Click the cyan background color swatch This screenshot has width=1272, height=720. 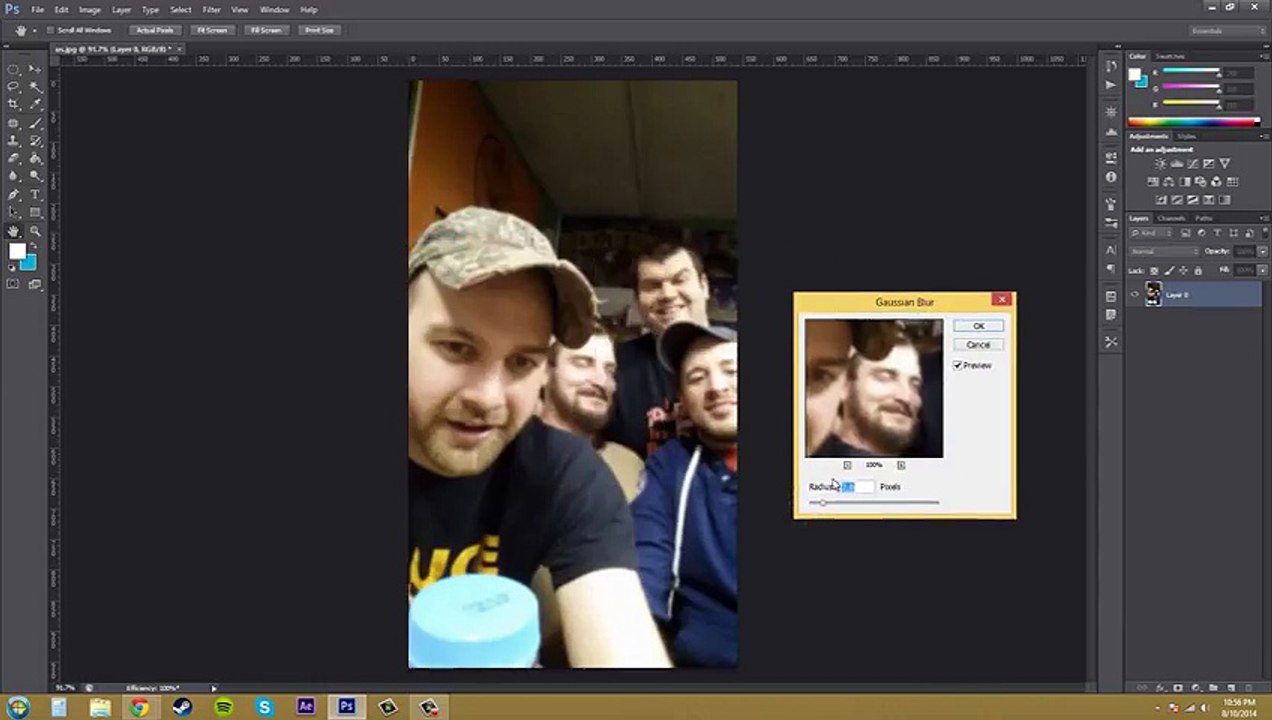(28, 262)
